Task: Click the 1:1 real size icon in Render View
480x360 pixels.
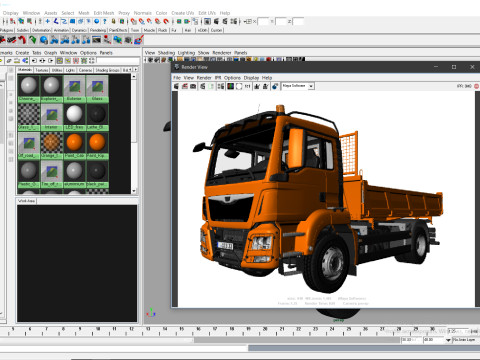Action: point(247,86)
